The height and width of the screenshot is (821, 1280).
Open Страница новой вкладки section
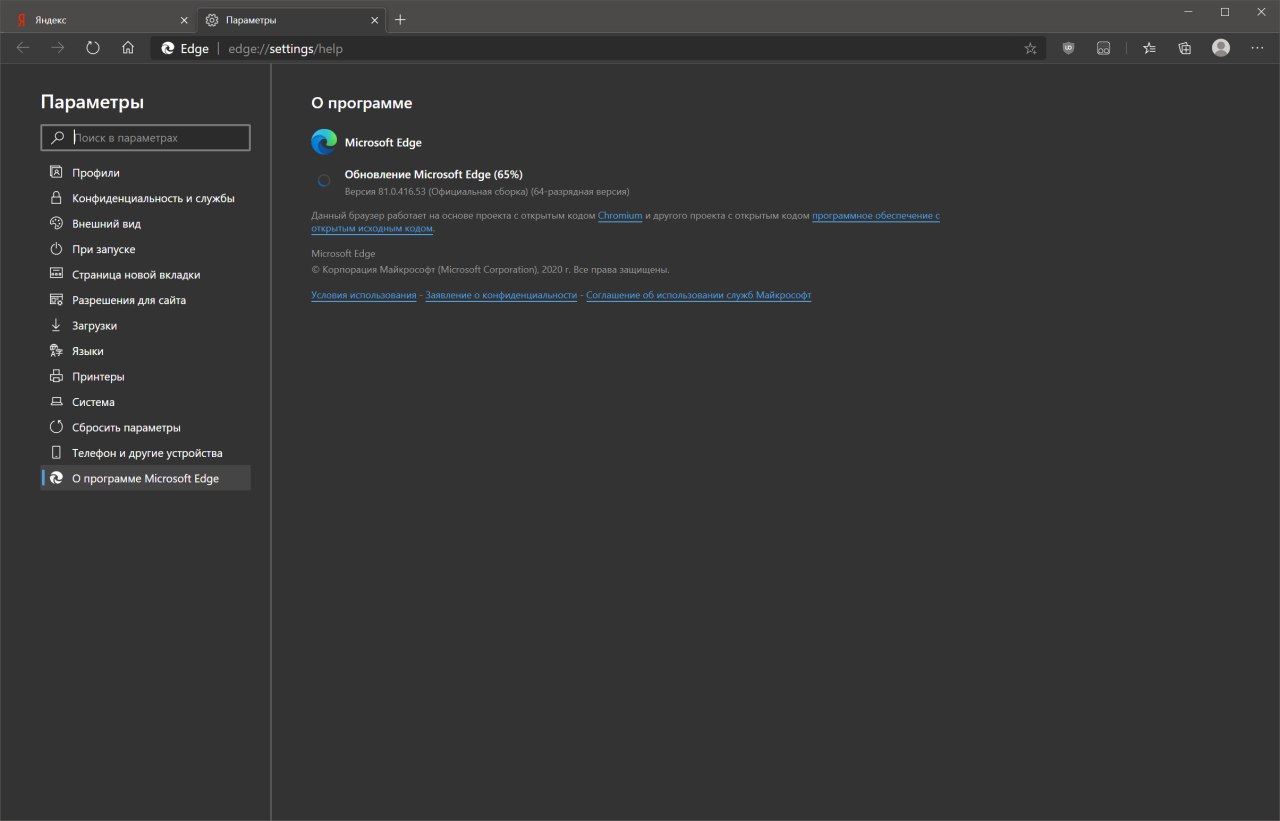(x=146, y=275)
